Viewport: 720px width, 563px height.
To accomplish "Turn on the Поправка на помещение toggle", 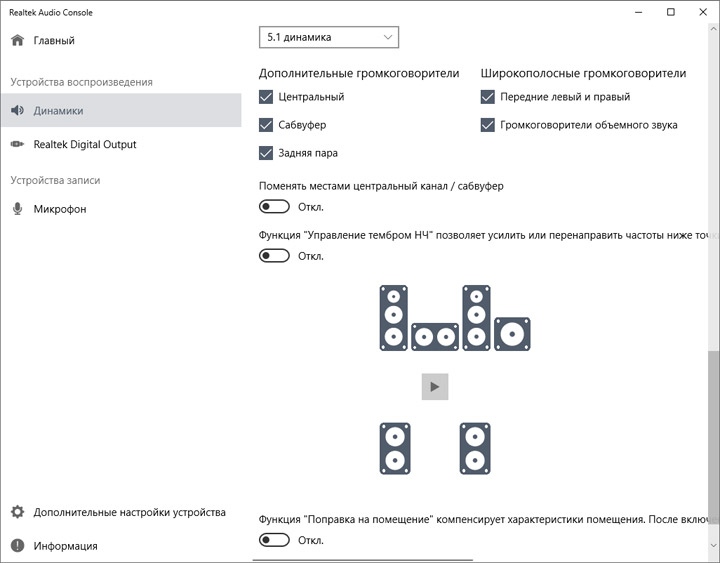I will [x=274, y=540].
